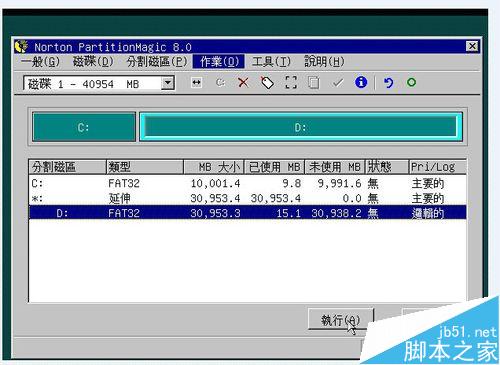Click the 狀態 column header
Image resolution: width=500 pixels, height=365 pixels.
click(387, 167)
